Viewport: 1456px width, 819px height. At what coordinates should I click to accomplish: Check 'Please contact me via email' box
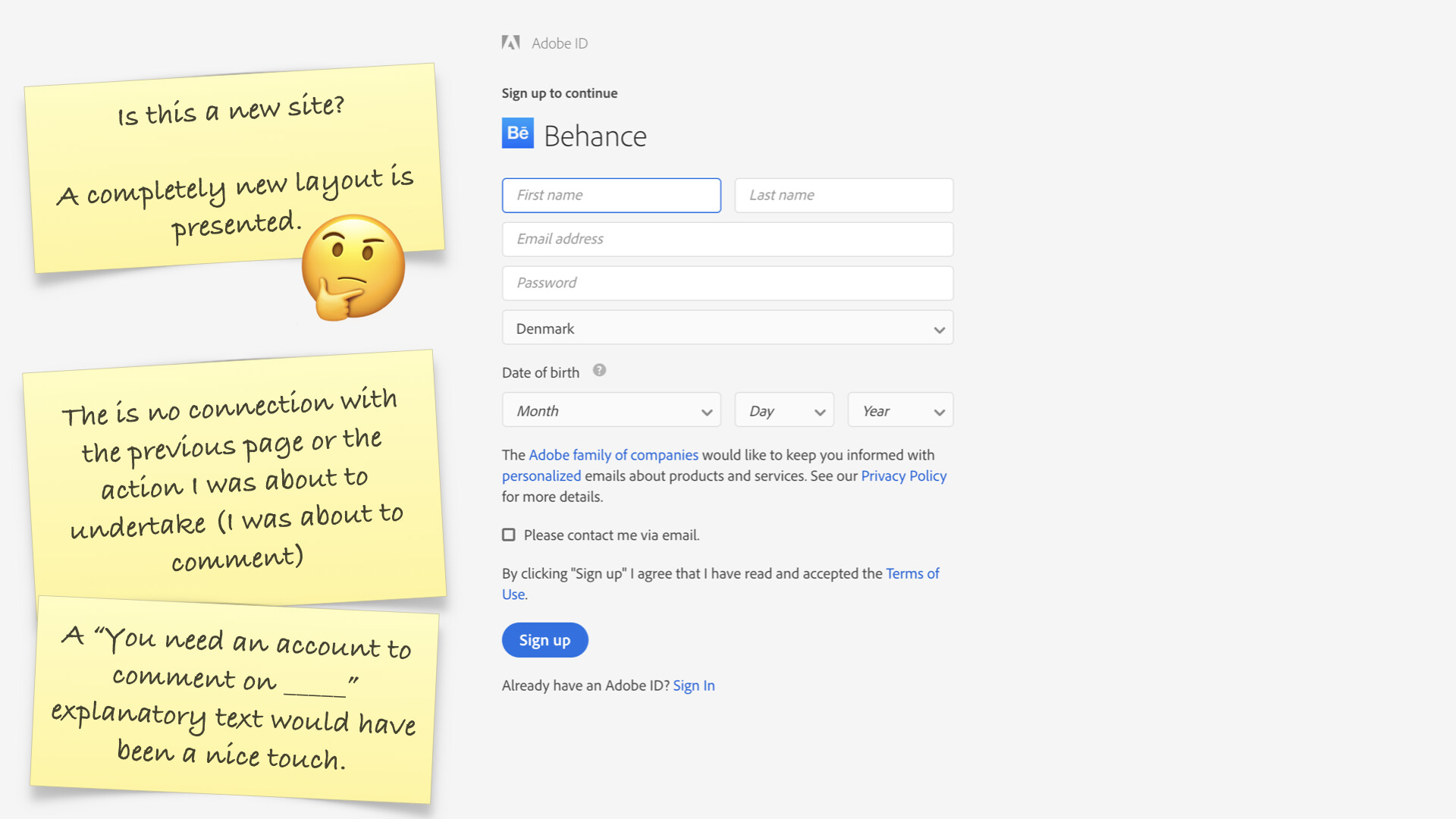[x=509, y=535]
